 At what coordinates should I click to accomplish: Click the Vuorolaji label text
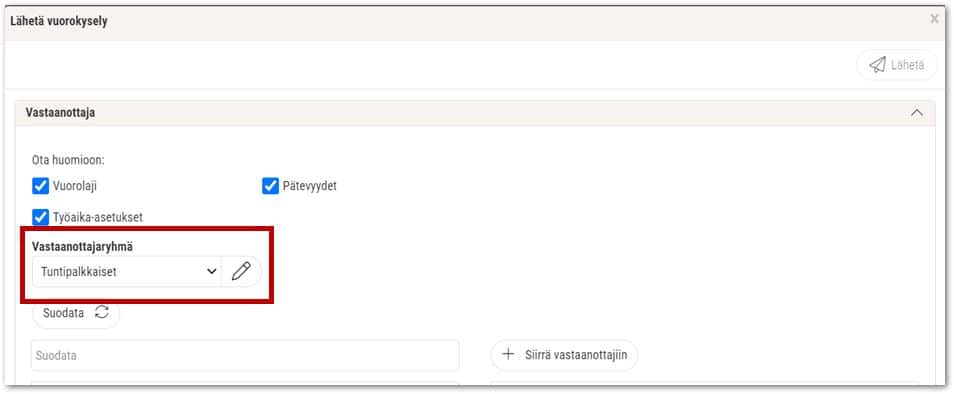click(75, 186)
